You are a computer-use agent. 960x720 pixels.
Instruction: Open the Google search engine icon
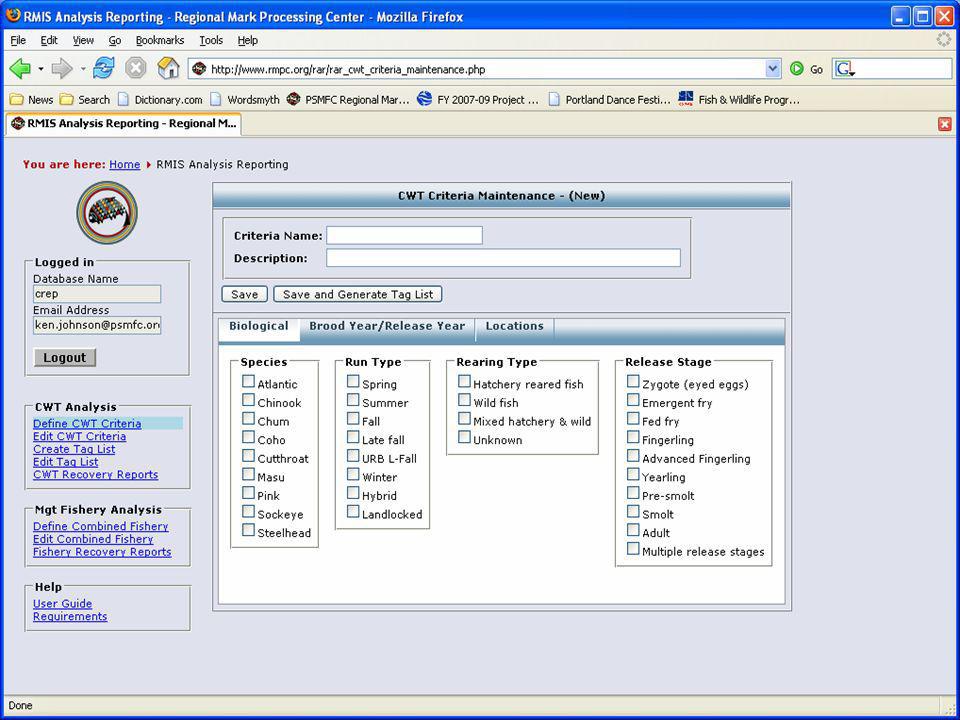tap(844, 69)
